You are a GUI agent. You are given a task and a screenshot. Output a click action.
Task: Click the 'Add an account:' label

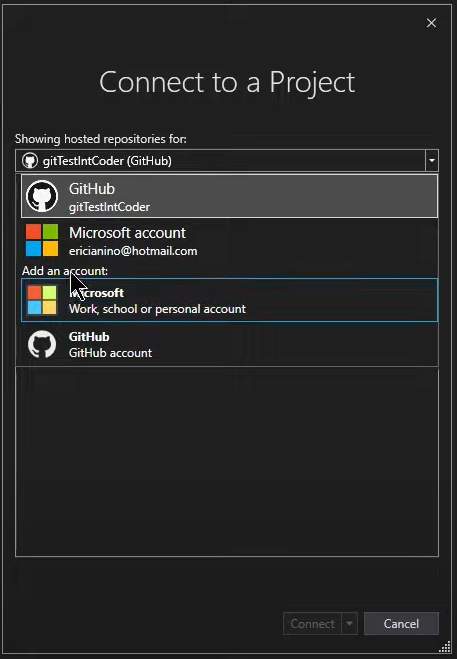coord(65,271)
